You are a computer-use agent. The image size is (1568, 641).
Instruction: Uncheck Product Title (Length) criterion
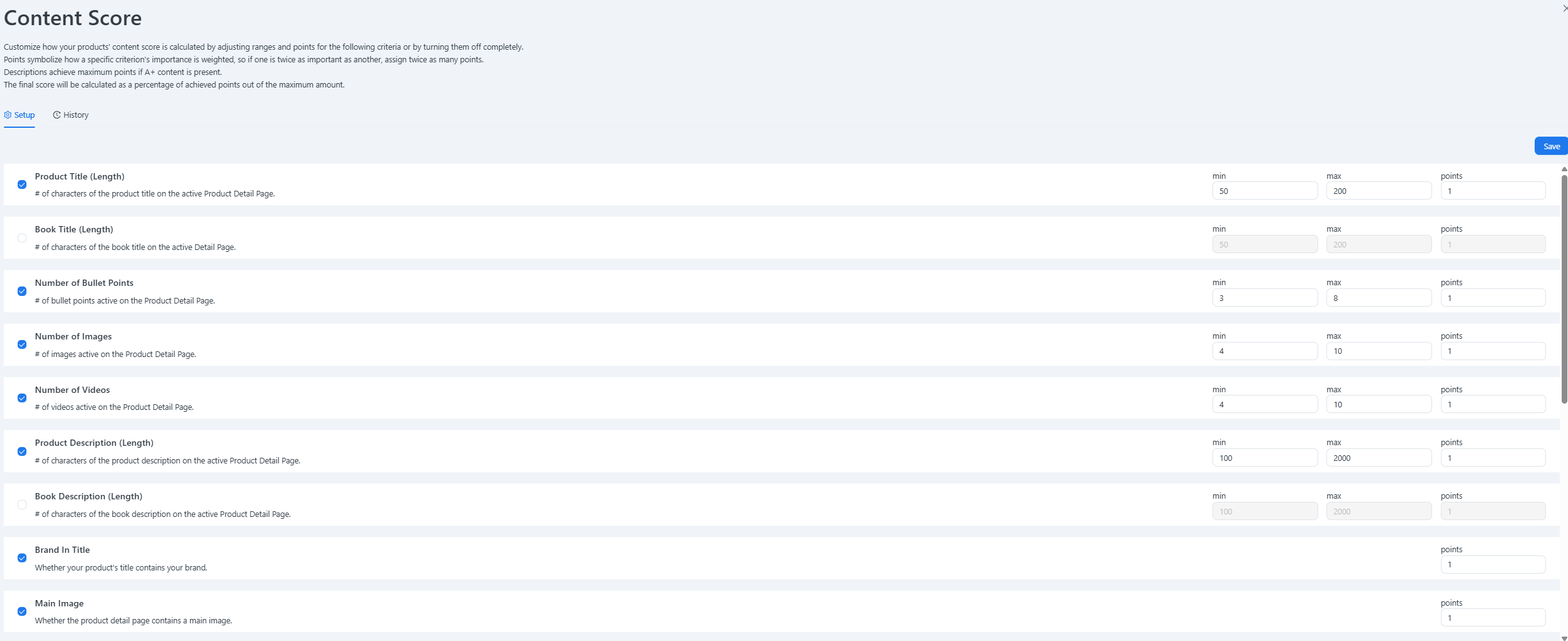tap(22, 184)
